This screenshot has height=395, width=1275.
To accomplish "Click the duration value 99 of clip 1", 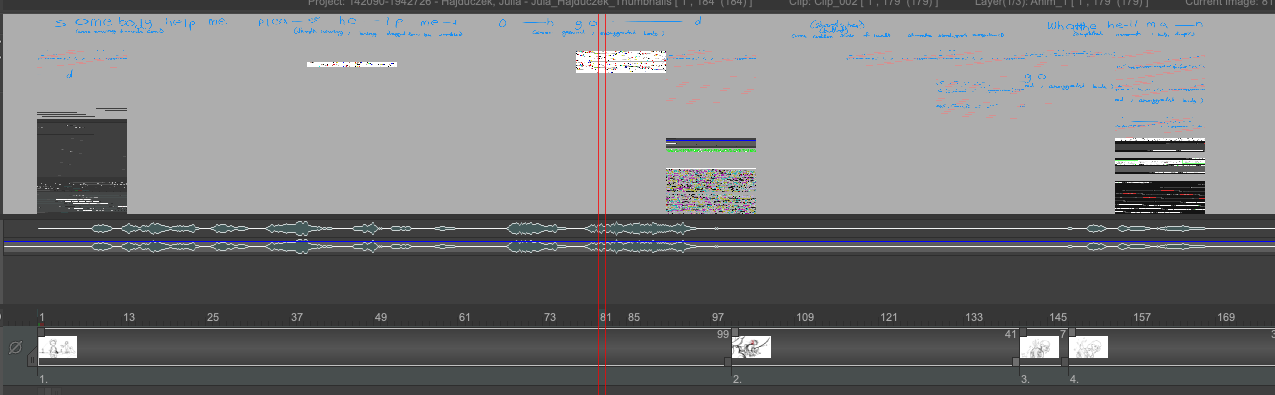I will pyautogui.click(x=723, y=334).
